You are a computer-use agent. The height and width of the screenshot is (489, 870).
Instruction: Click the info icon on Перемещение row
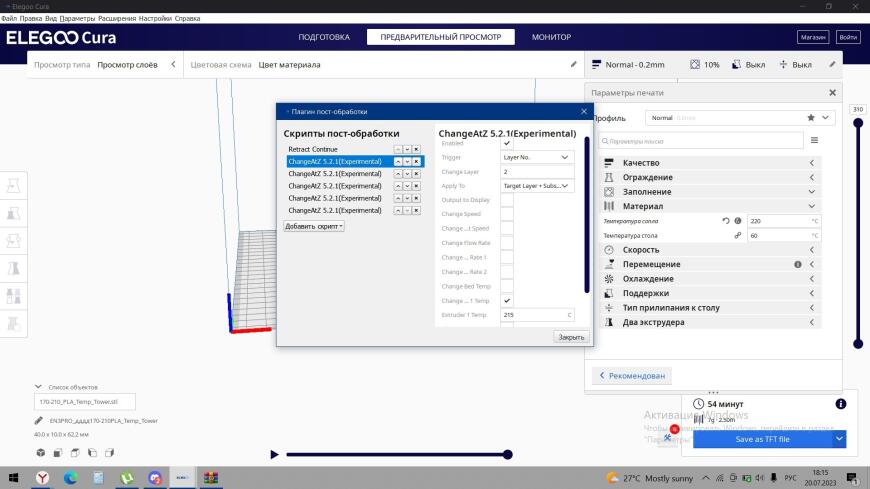798,265
